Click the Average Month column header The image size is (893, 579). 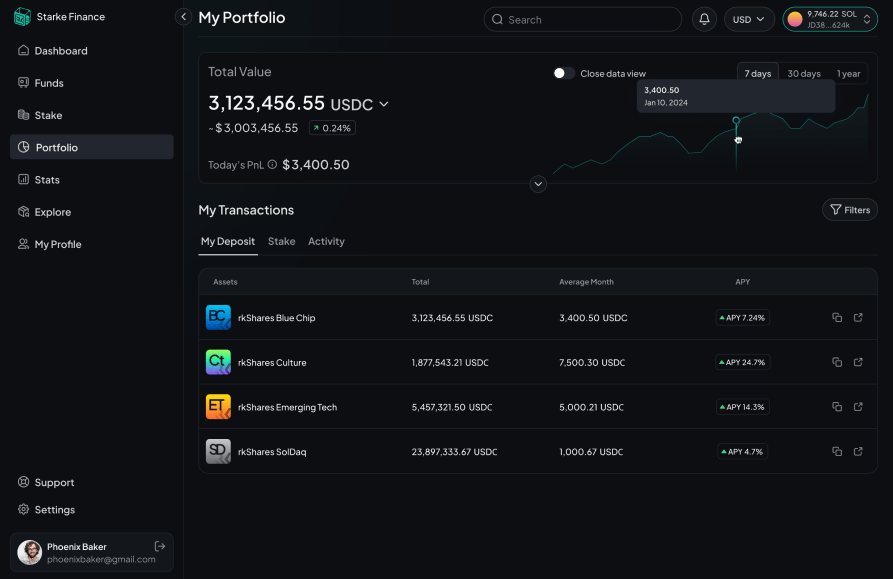(x=586, y=282)
